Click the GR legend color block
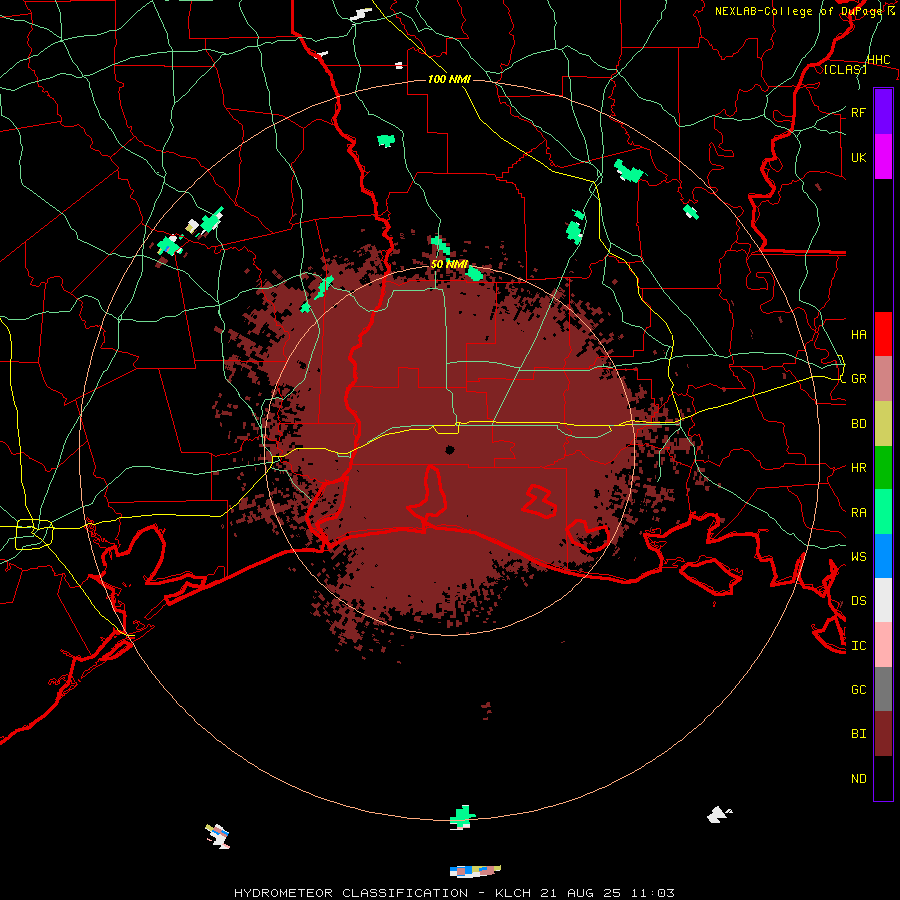The width and height of the screenshot is (900, 900). (x=883, y=379)
